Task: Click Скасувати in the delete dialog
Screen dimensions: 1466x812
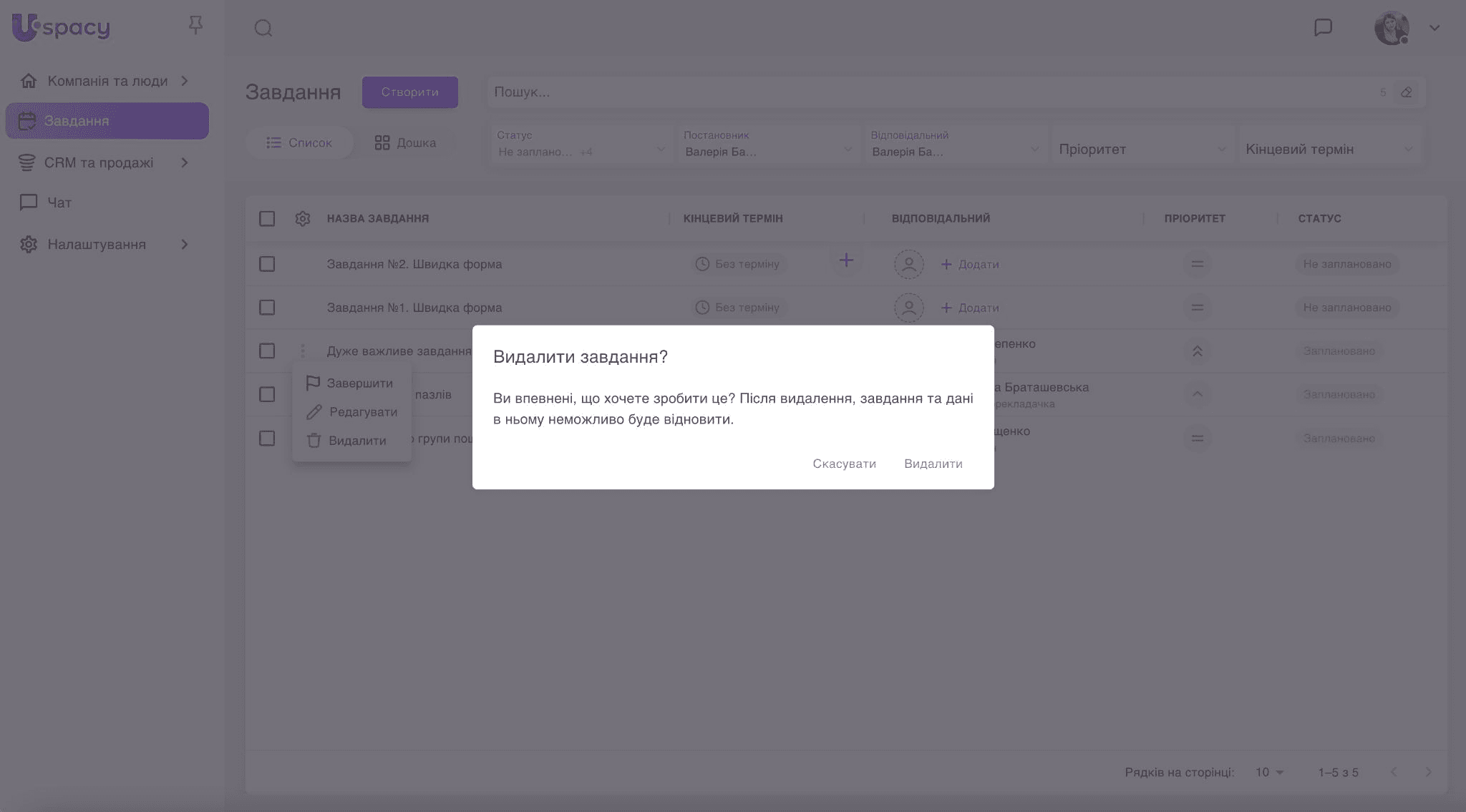Action: click(844, 464)
